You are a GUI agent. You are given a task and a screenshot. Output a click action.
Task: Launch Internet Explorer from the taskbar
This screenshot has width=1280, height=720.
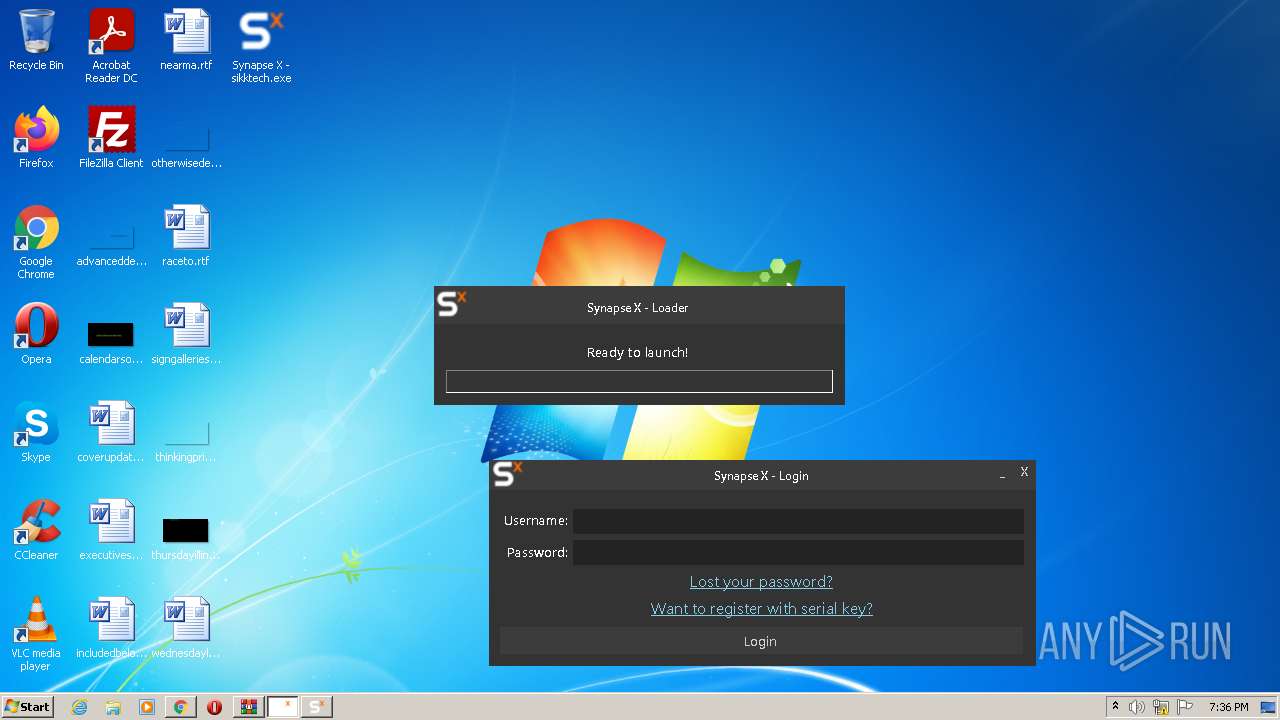click(80, 707)
